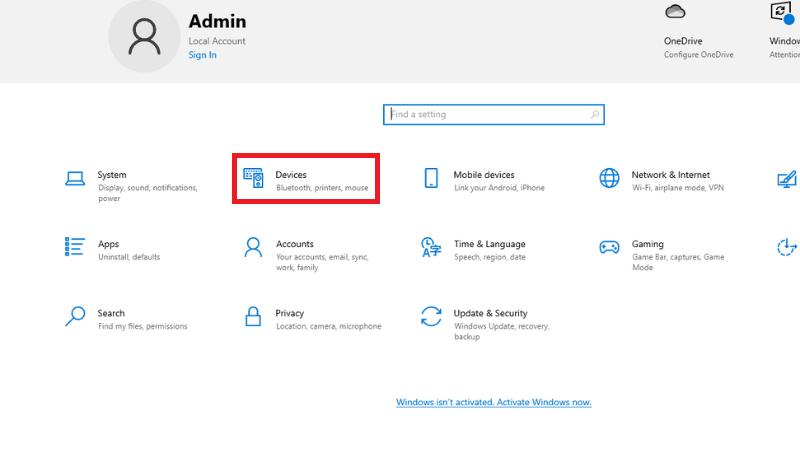800x450 pixels.
Task: Open Network & Internet globe icon
Action: (x=609, y=178)
